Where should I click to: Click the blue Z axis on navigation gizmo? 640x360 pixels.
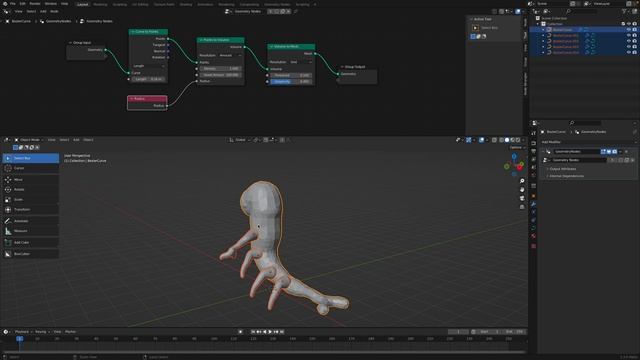[x=514, y=156]
